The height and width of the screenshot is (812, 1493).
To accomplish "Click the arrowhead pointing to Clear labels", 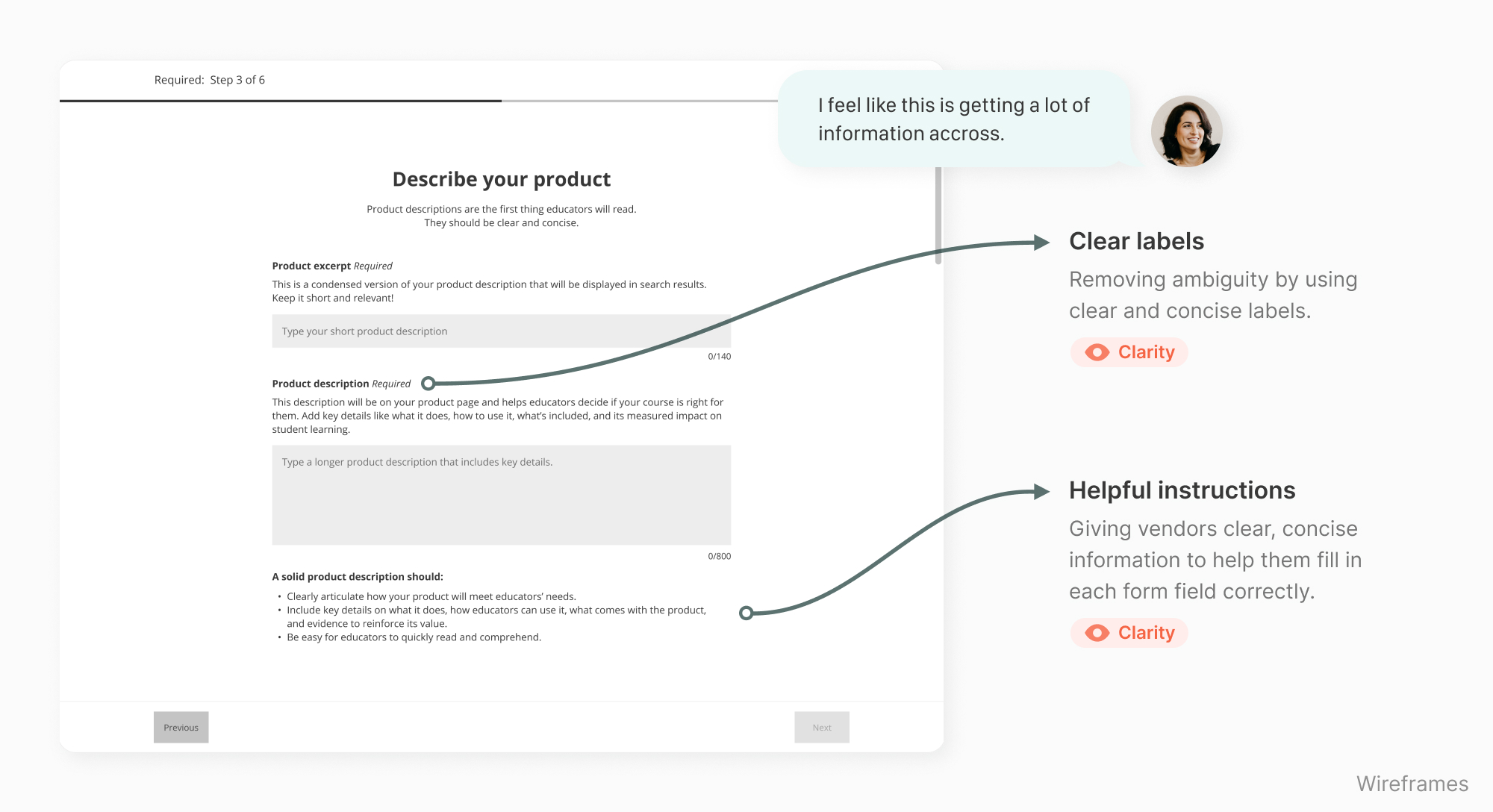I will tap(1041, 243).
